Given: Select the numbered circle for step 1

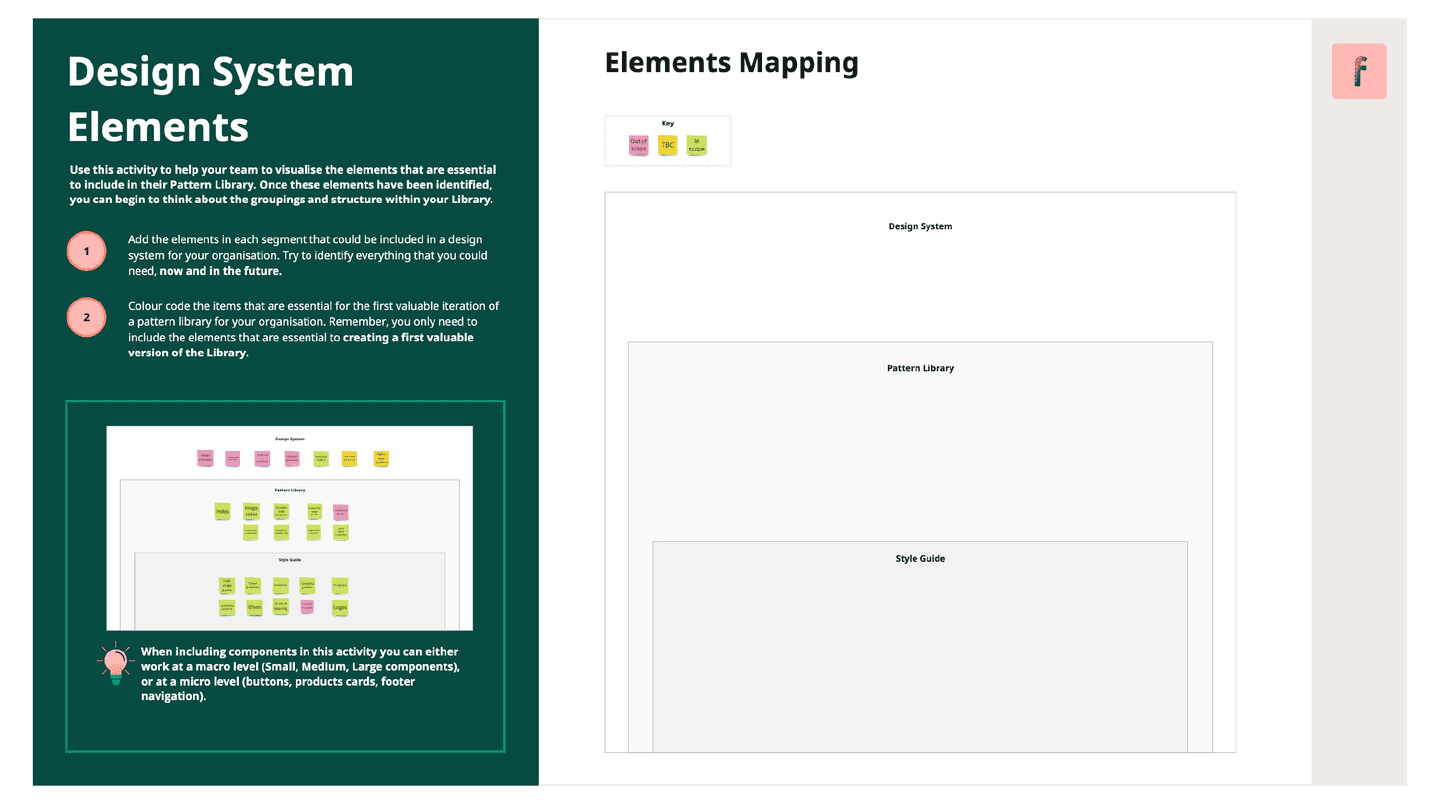Looking at the screenshot, I should 86,250.
